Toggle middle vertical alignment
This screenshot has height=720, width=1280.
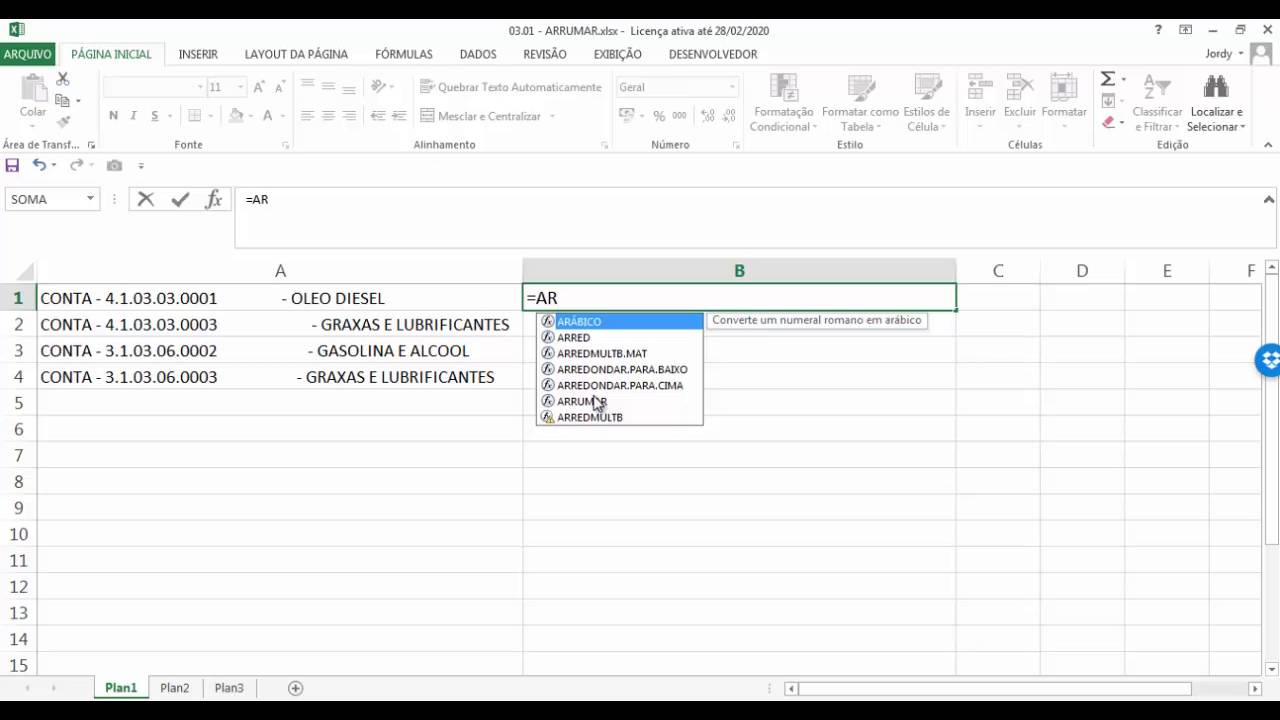click(x=329, y=87)
